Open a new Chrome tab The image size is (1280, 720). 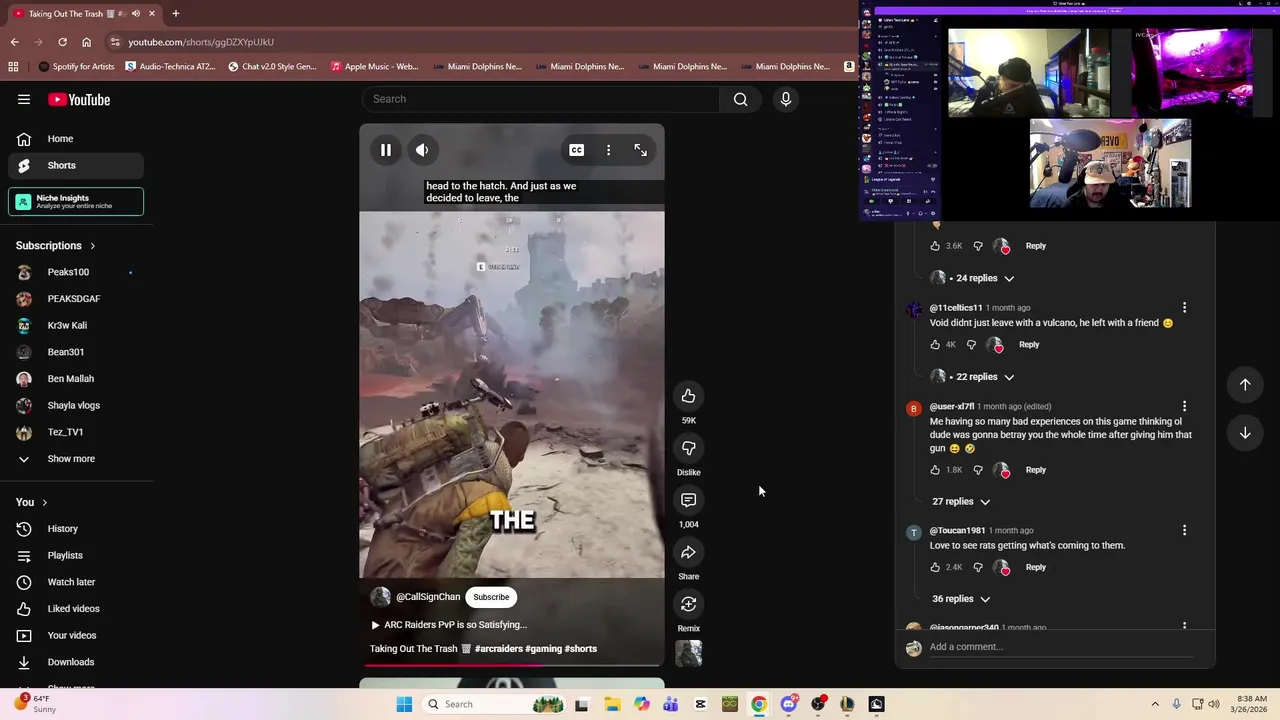tap(175, 14)
